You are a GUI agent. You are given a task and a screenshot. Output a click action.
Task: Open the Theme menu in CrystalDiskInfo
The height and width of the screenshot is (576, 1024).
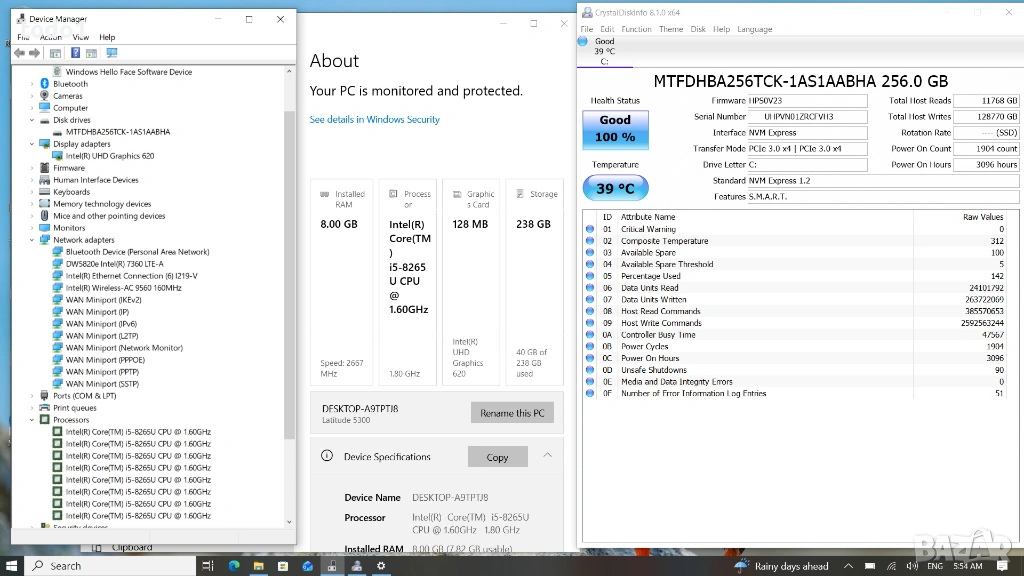coord(671,29)
